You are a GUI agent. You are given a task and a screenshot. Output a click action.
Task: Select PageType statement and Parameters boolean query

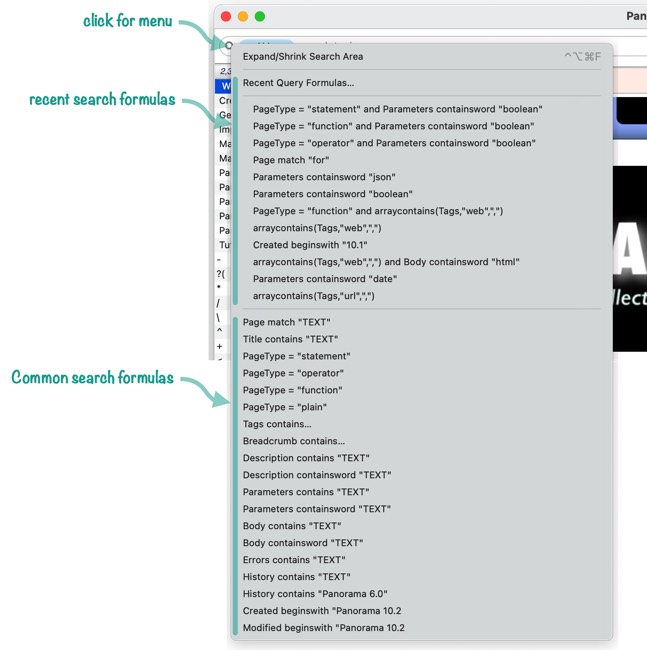[422, 109]
